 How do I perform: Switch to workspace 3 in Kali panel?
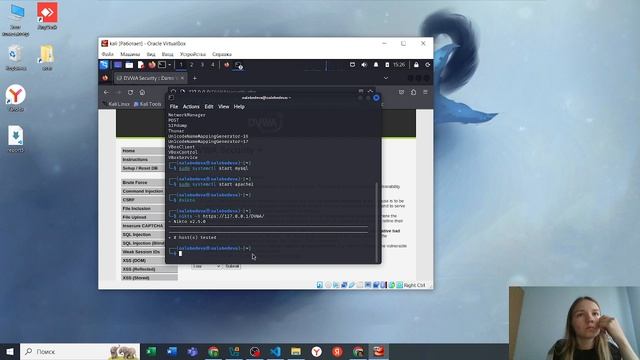[202, 65]
